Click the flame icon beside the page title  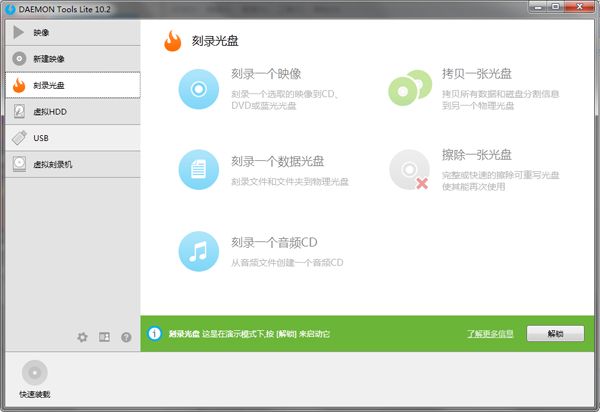172,41
